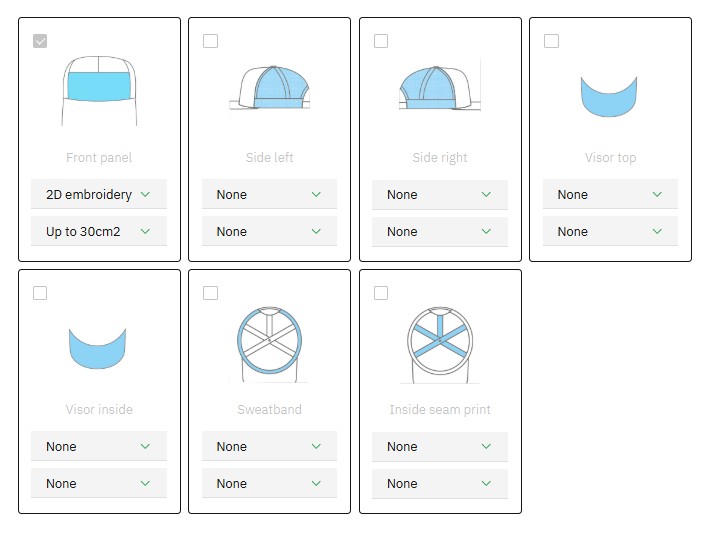This screenshot has width=712, height=540.
Task: Click the Front panel cap illustration
Action: click(x=99, y=90)
